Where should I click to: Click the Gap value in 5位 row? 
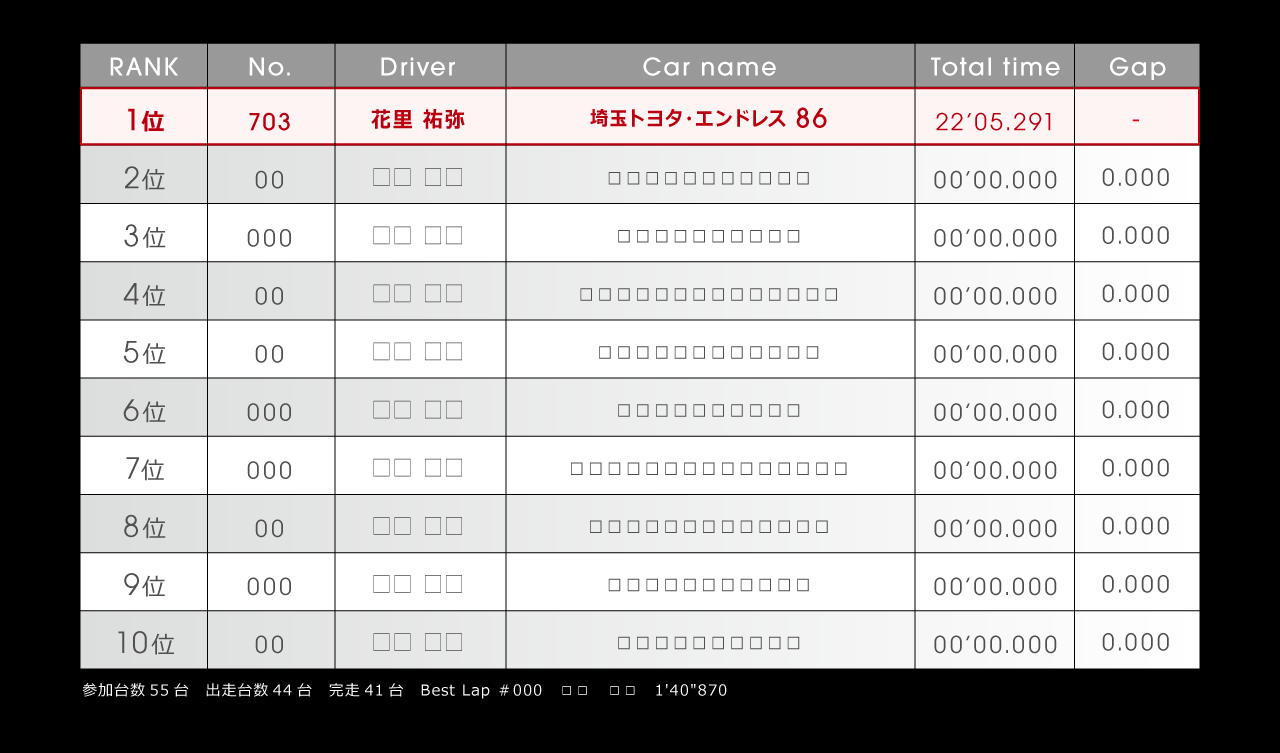(x=1136, y=351)
